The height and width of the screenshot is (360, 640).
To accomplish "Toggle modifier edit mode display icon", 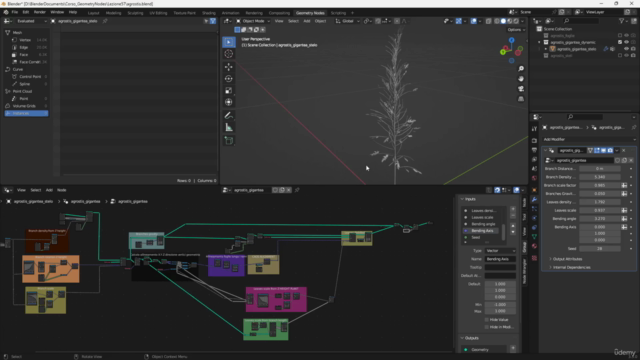I will (597, 150).
